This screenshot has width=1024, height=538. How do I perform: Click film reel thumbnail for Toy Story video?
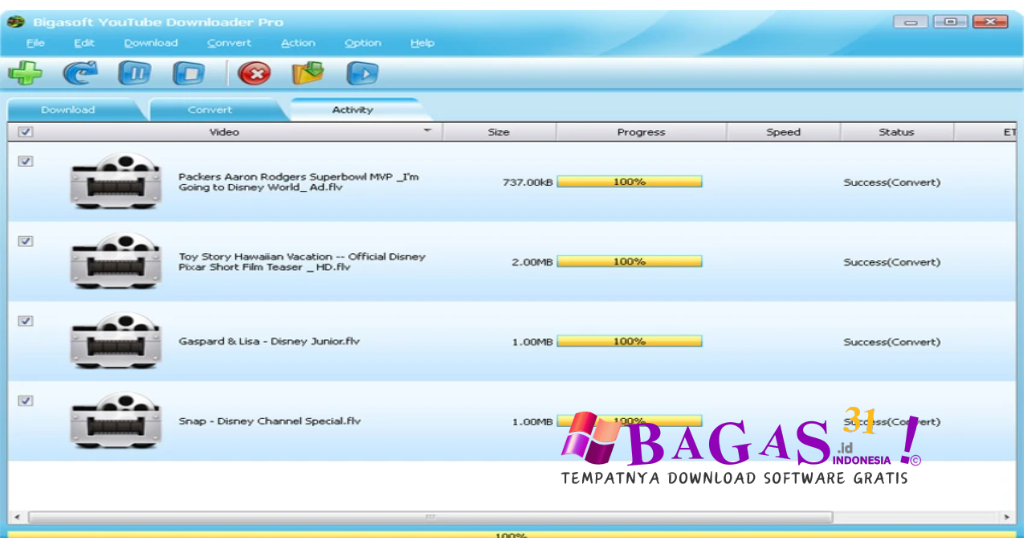tap(116, 261)
